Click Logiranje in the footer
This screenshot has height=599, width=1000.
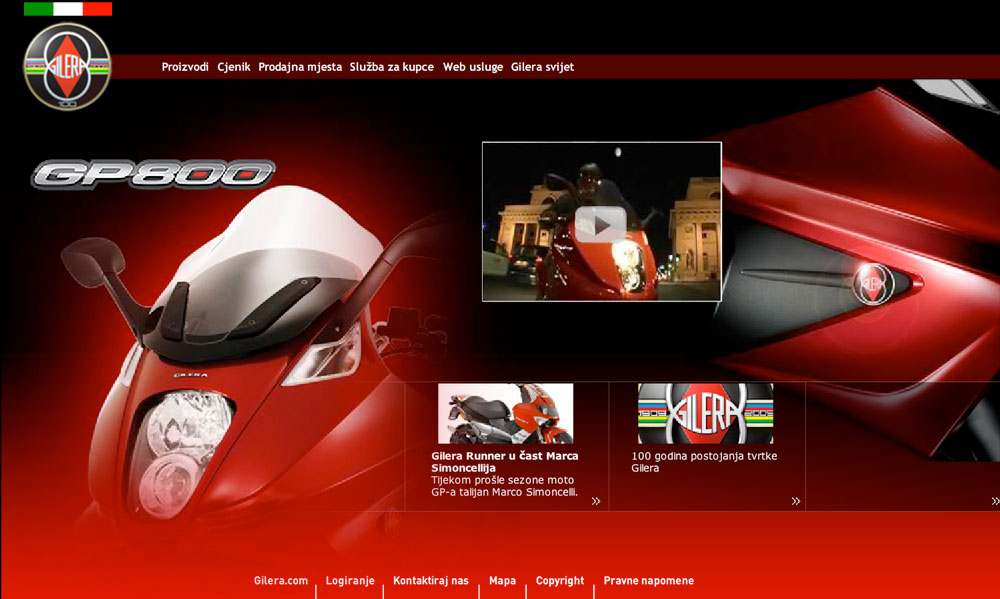[350, 581]
